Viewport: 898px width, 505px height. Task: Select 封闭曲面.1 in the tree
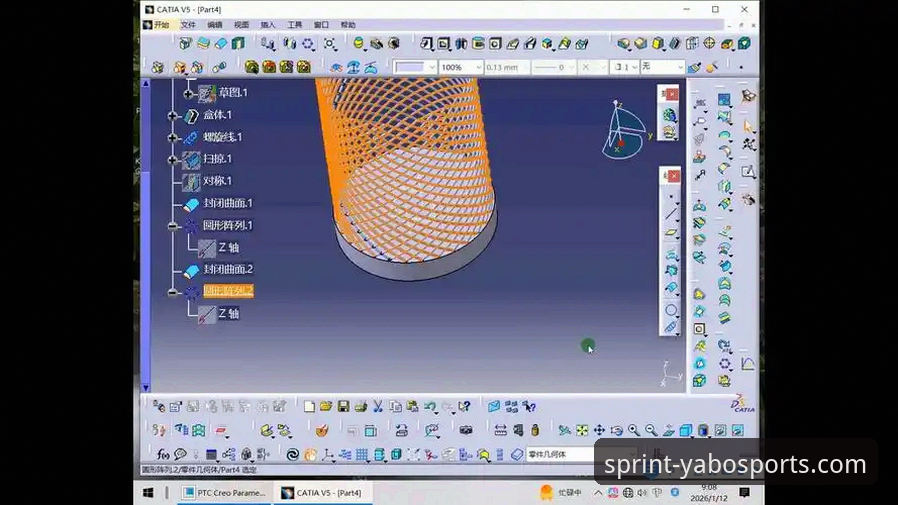coord(227,203)
